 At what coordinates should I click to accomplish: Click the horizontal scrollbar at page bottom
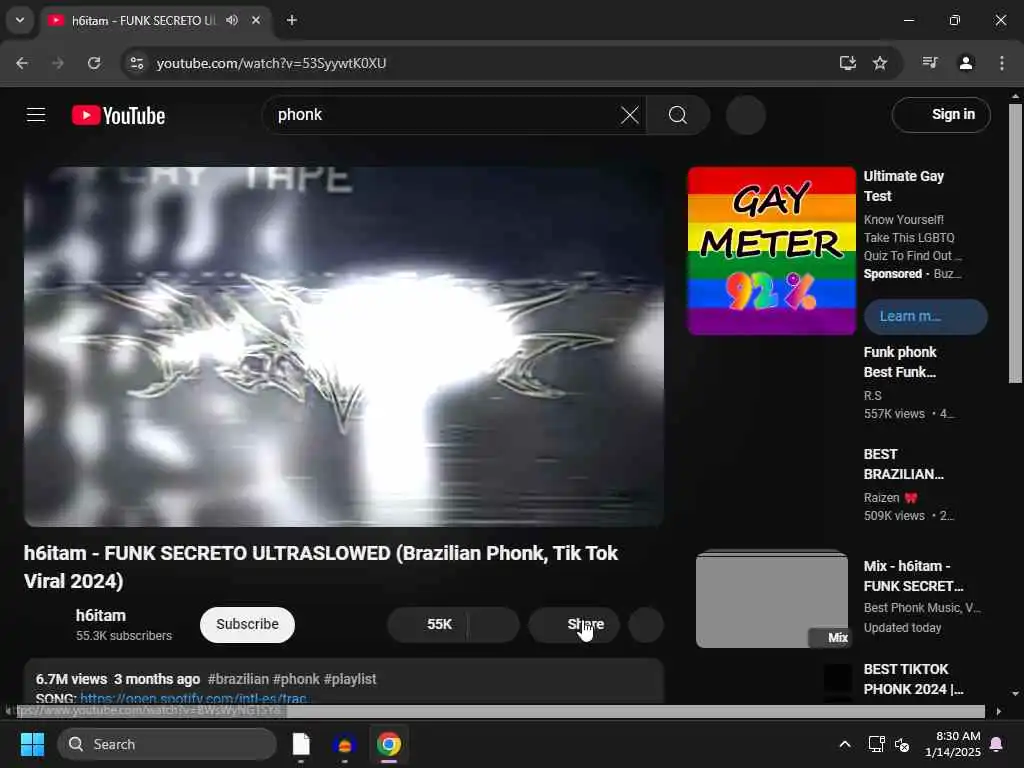click(500, 711)
